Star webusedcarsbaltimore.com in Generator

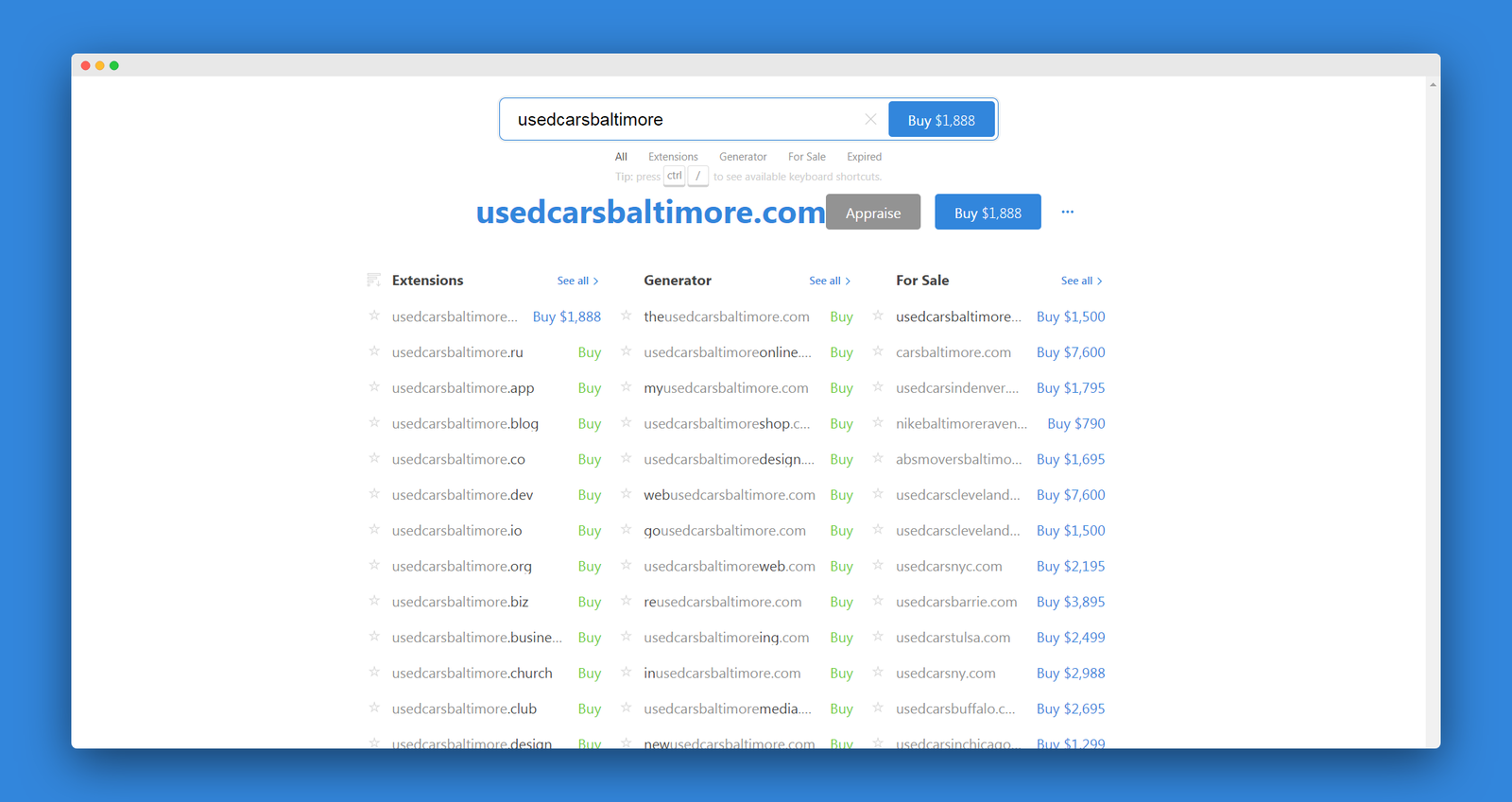click(626, 494)
